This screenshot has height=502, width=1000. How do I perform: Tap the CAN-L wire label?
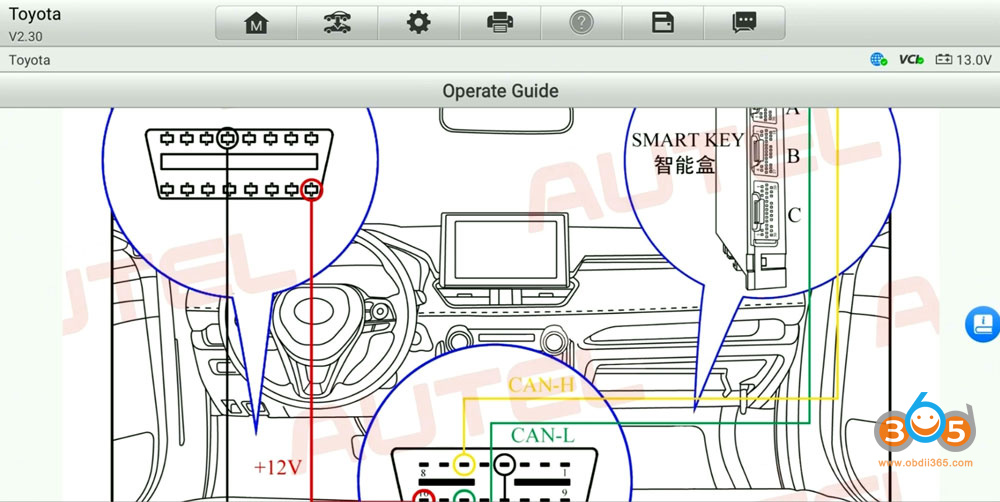(543, 436)
